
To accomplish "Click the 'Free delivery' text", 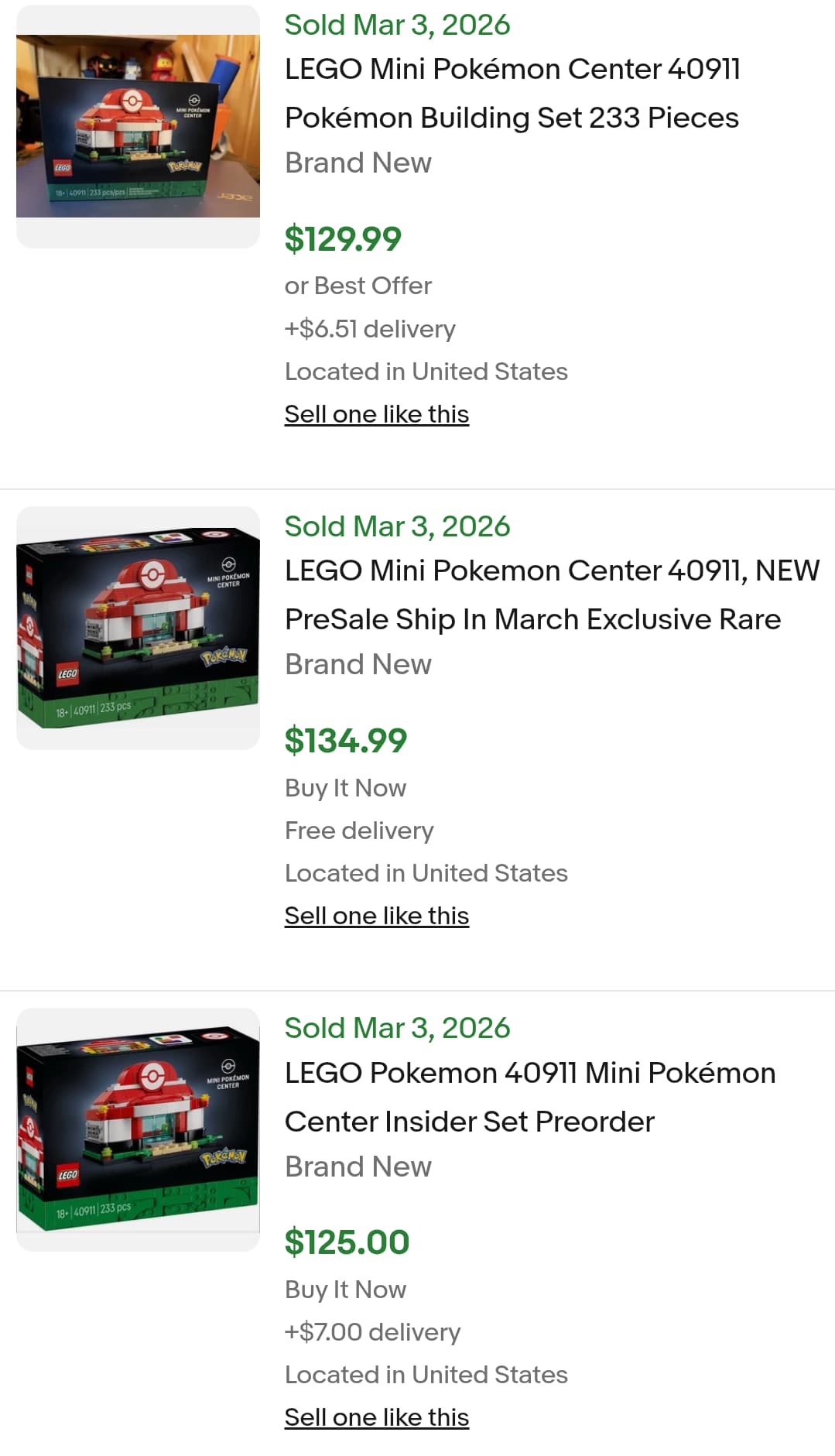I will 359,831.
